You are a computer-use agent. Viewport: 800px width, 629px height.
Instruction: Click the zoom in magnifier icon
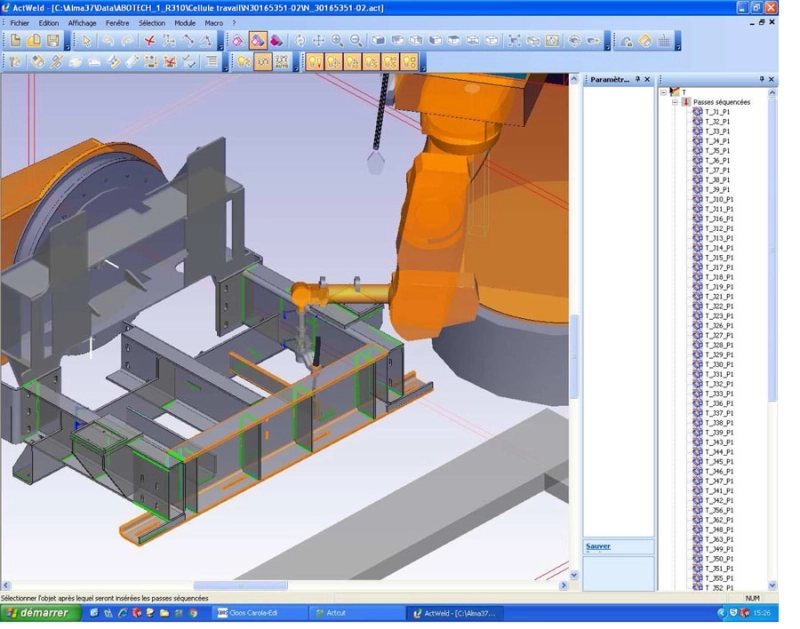click(x=337, y=40)
